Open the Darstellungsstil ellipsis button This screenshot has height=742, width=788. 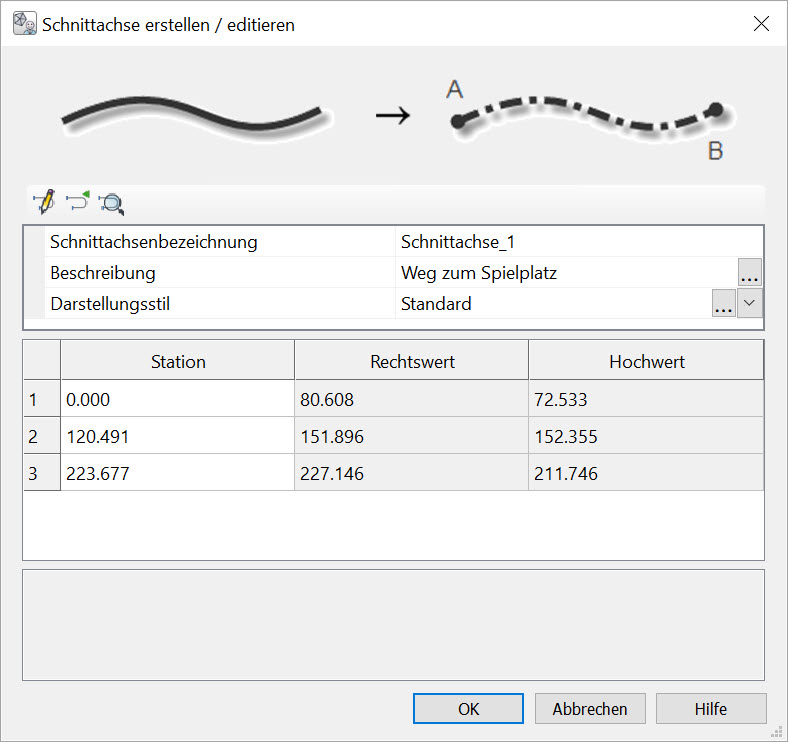point(724,304)
